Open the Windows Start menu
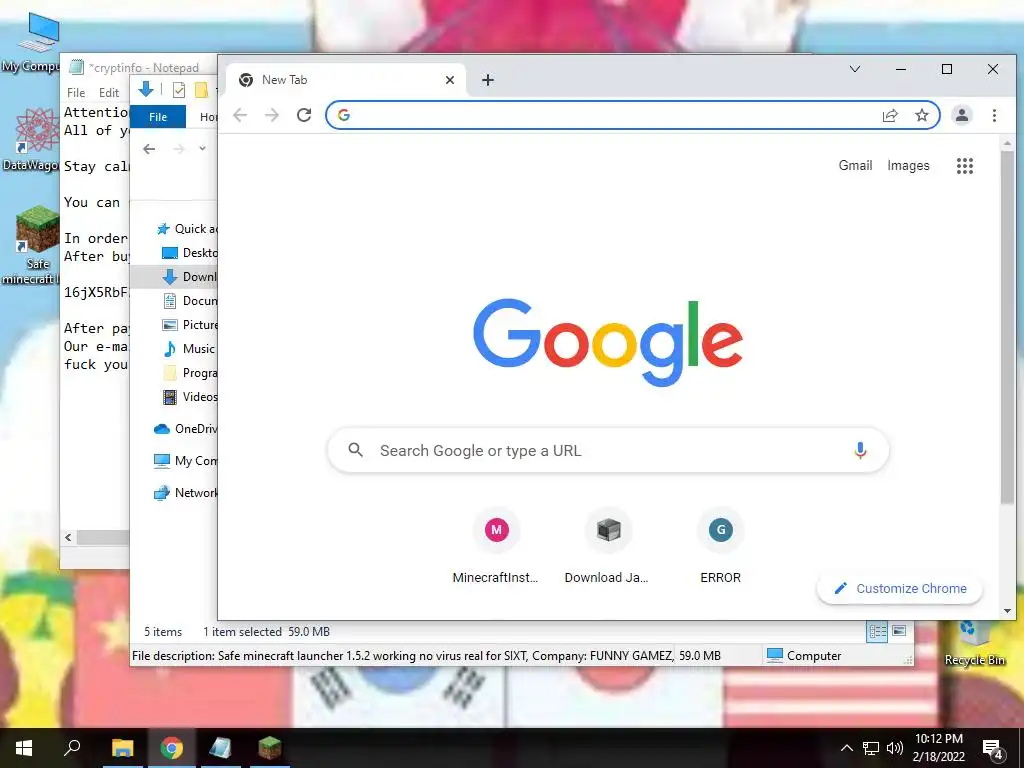 (x=24, y=748)
